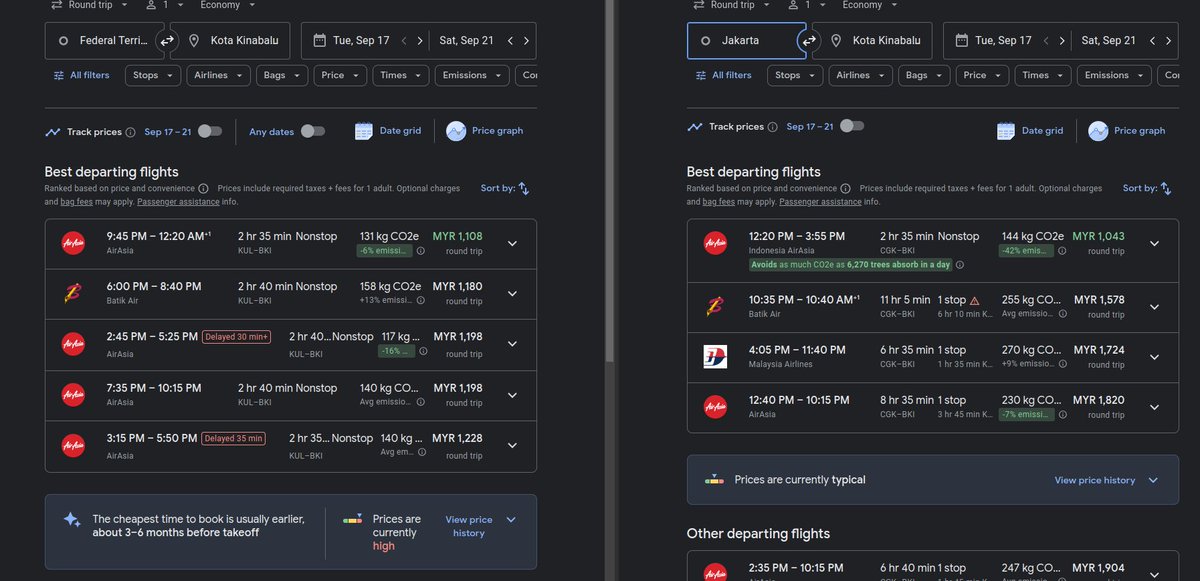
Task: Click ranking info icon in left window
Action: pos(203,188)
